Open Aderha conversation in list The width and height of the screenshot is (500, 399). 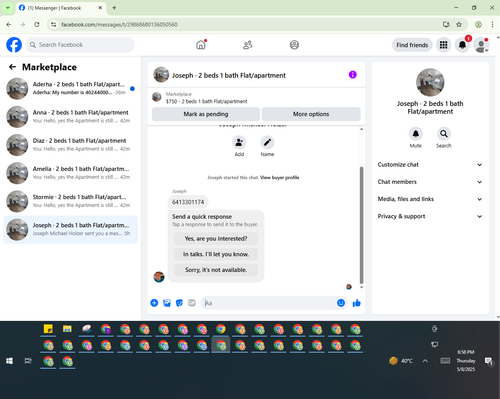pos(70,89)
